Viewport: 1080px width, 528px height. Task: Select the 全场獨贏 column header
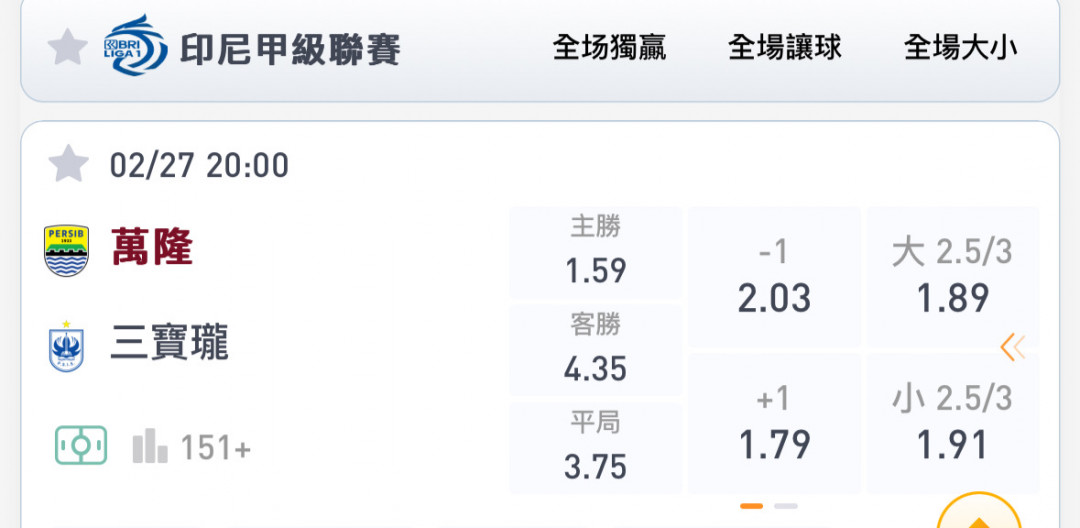(x=610, y=48)
